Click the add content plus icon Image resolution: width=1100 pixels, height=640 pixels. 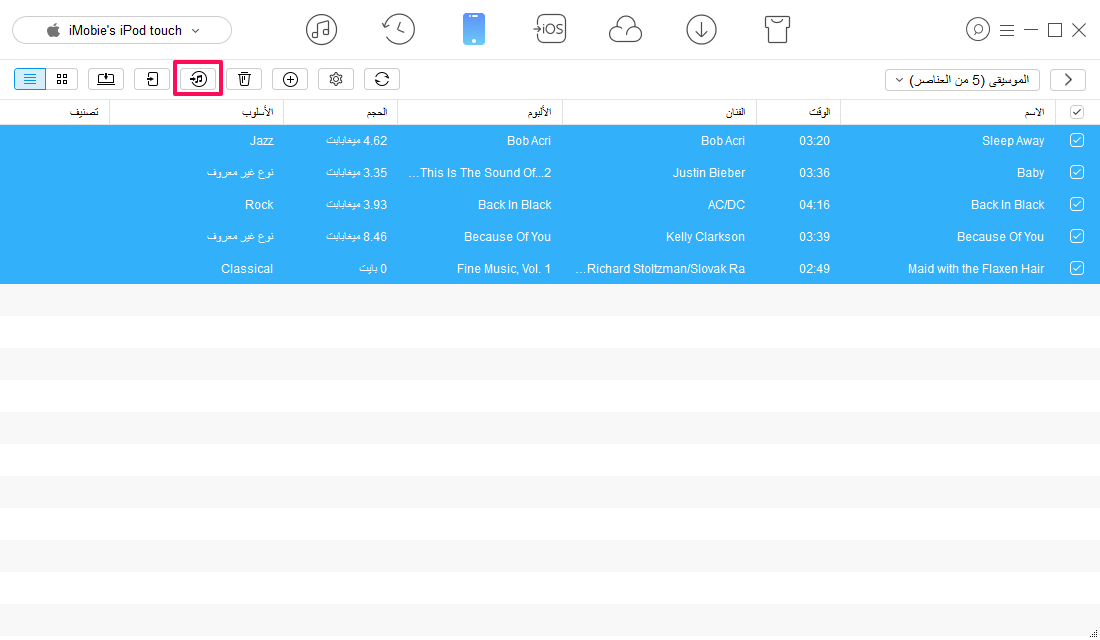pos(290,79)
